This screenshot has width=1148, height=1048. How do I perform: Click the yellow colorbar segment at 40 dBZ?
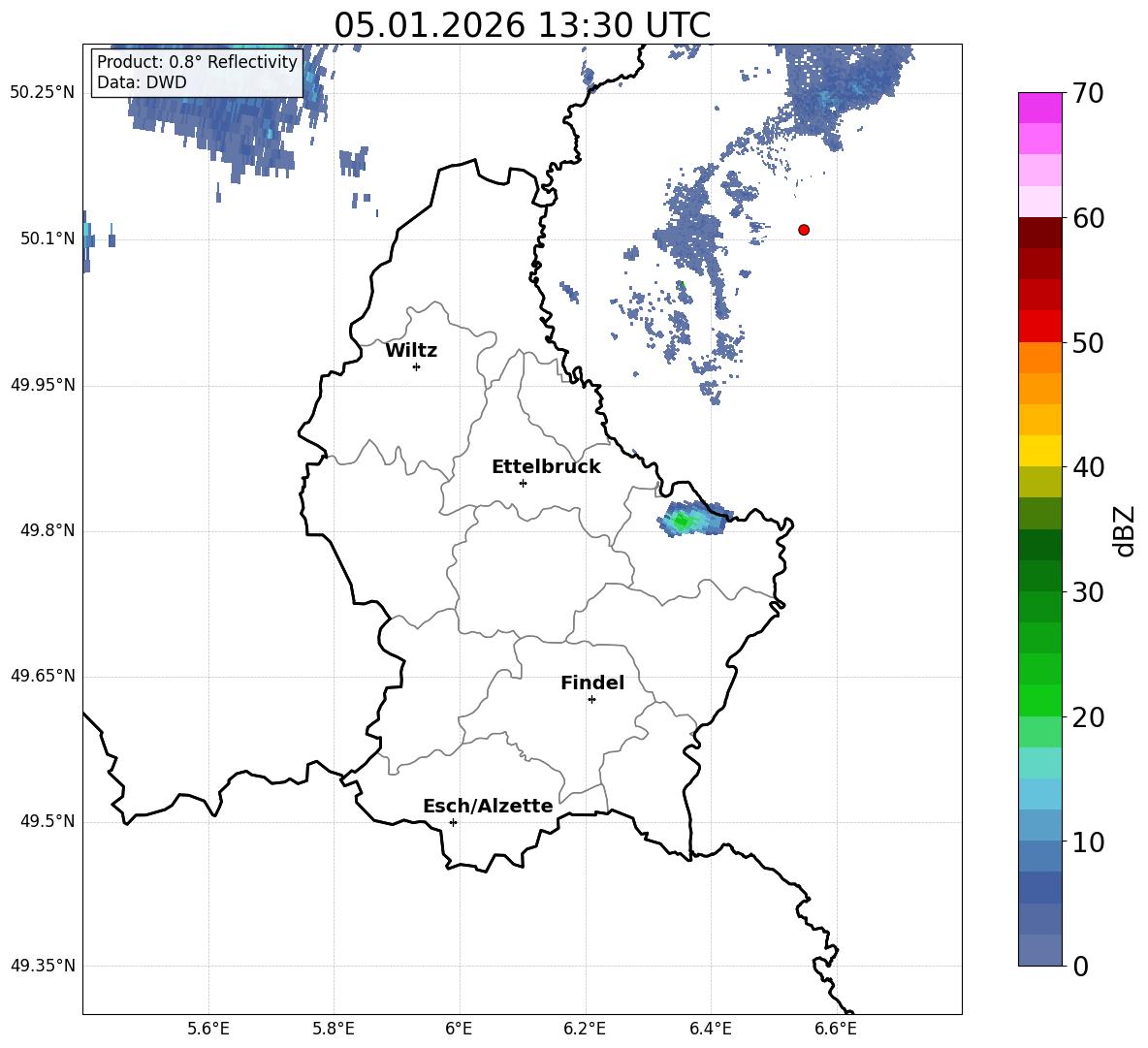(1039, 451)
